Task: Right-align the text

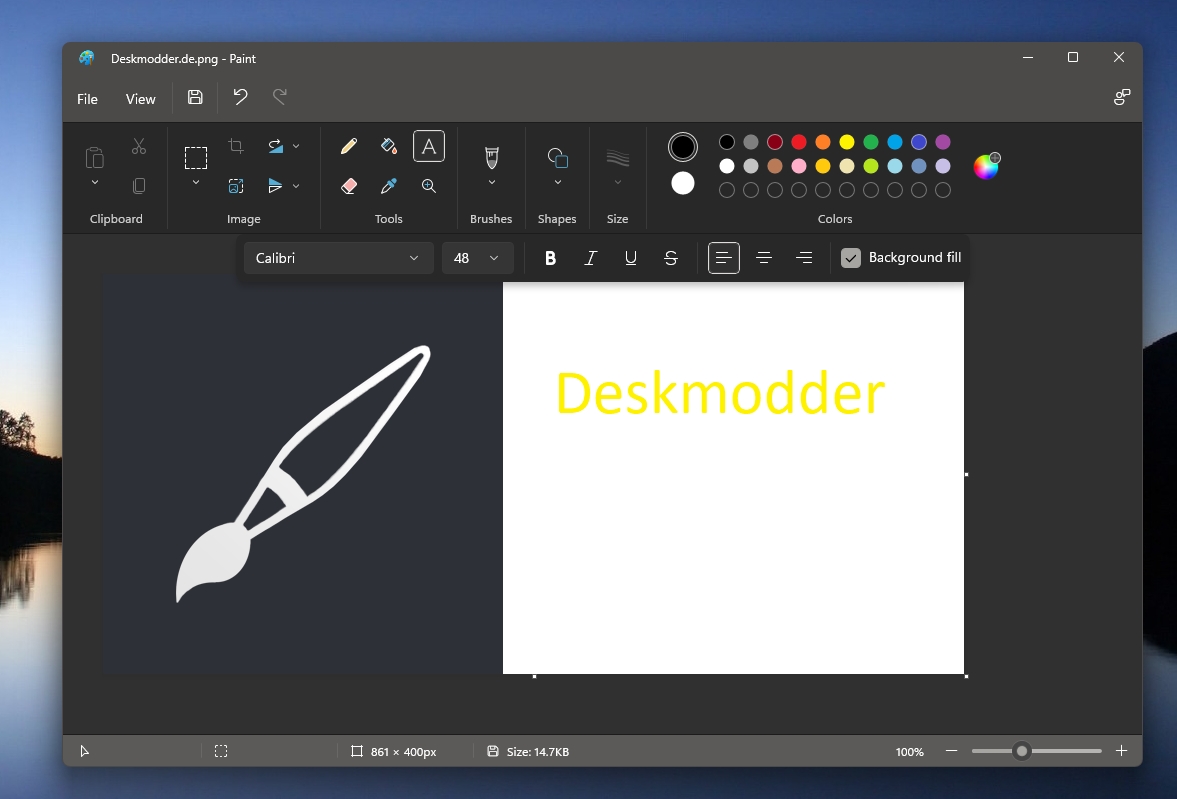Action: coord(804,258)
